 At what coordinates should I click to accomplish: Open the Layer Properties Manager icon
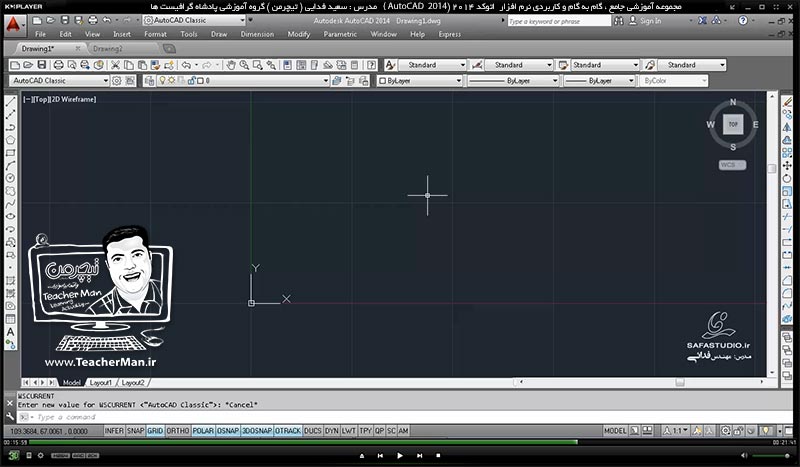[x=149, y=81]
